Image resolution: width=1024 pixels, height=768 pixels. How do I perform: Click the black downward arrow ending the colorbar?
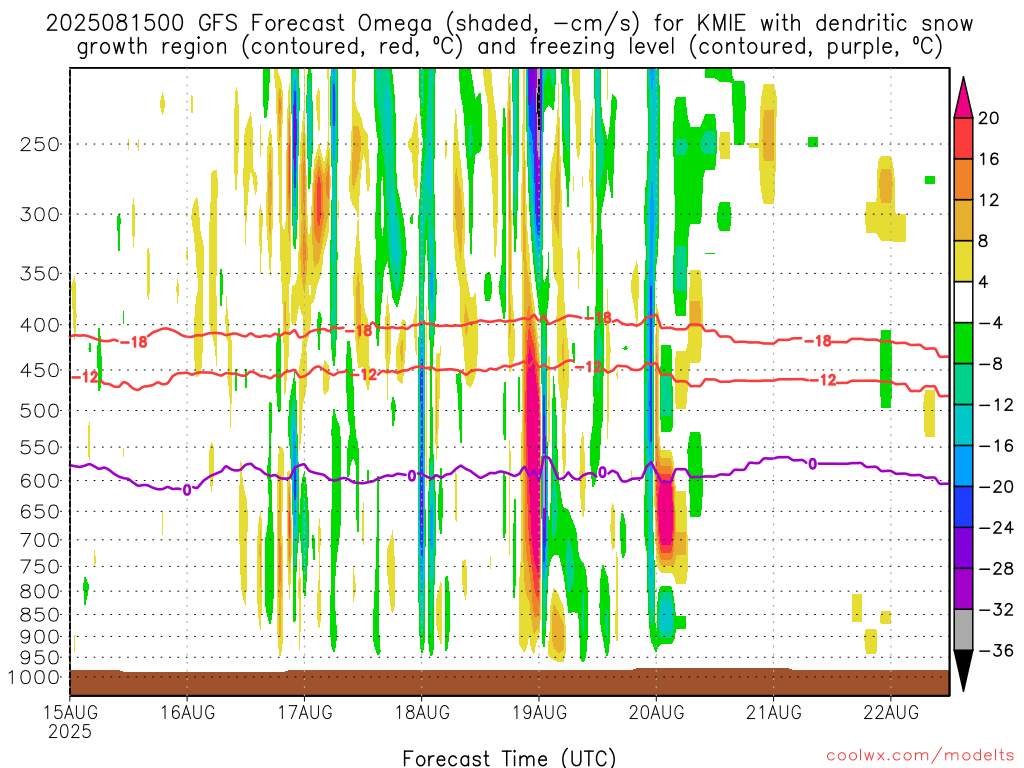(963, 671)
